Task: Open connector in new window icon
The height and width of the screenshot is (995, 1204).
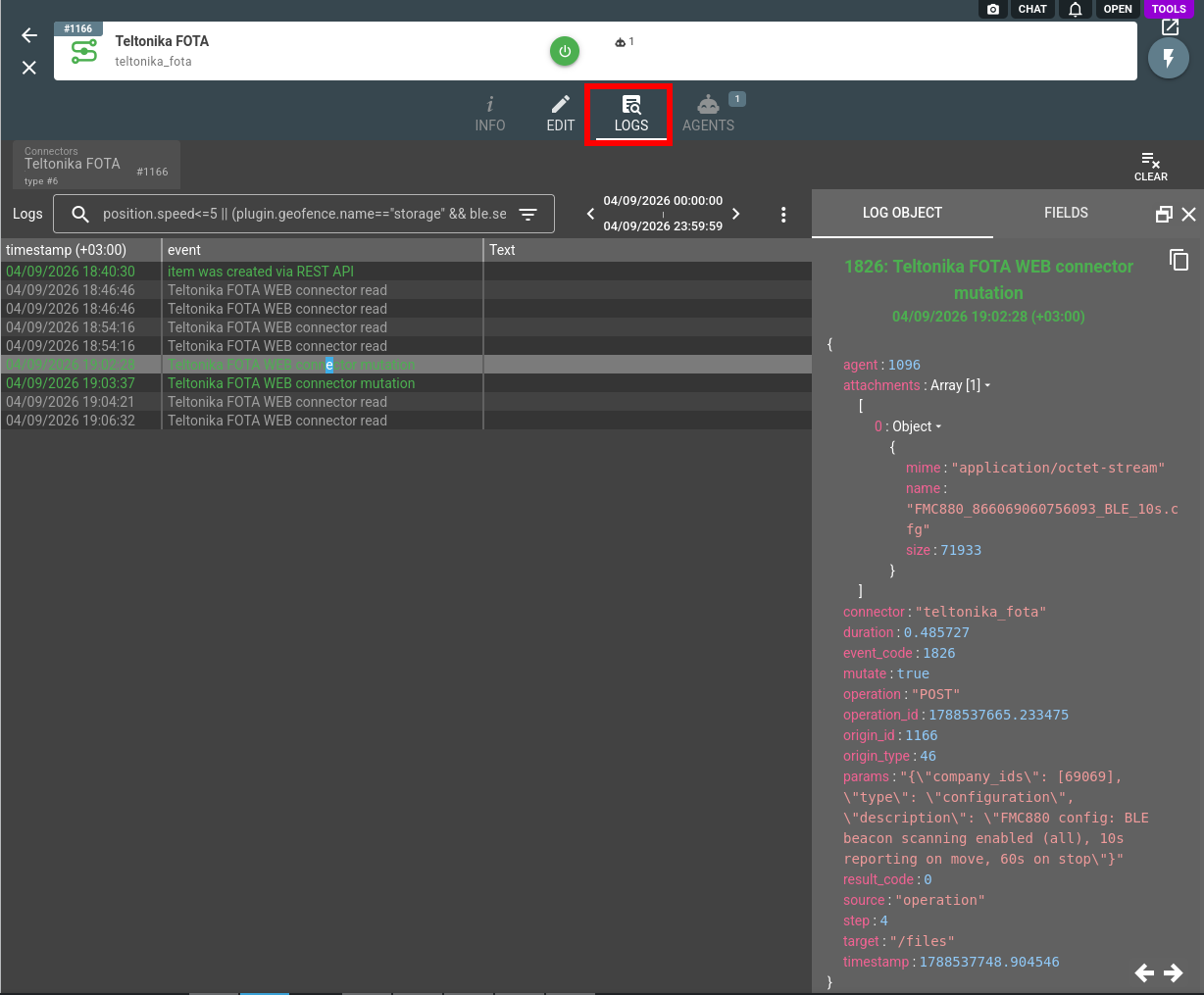Action: (x=1170, y=27)
